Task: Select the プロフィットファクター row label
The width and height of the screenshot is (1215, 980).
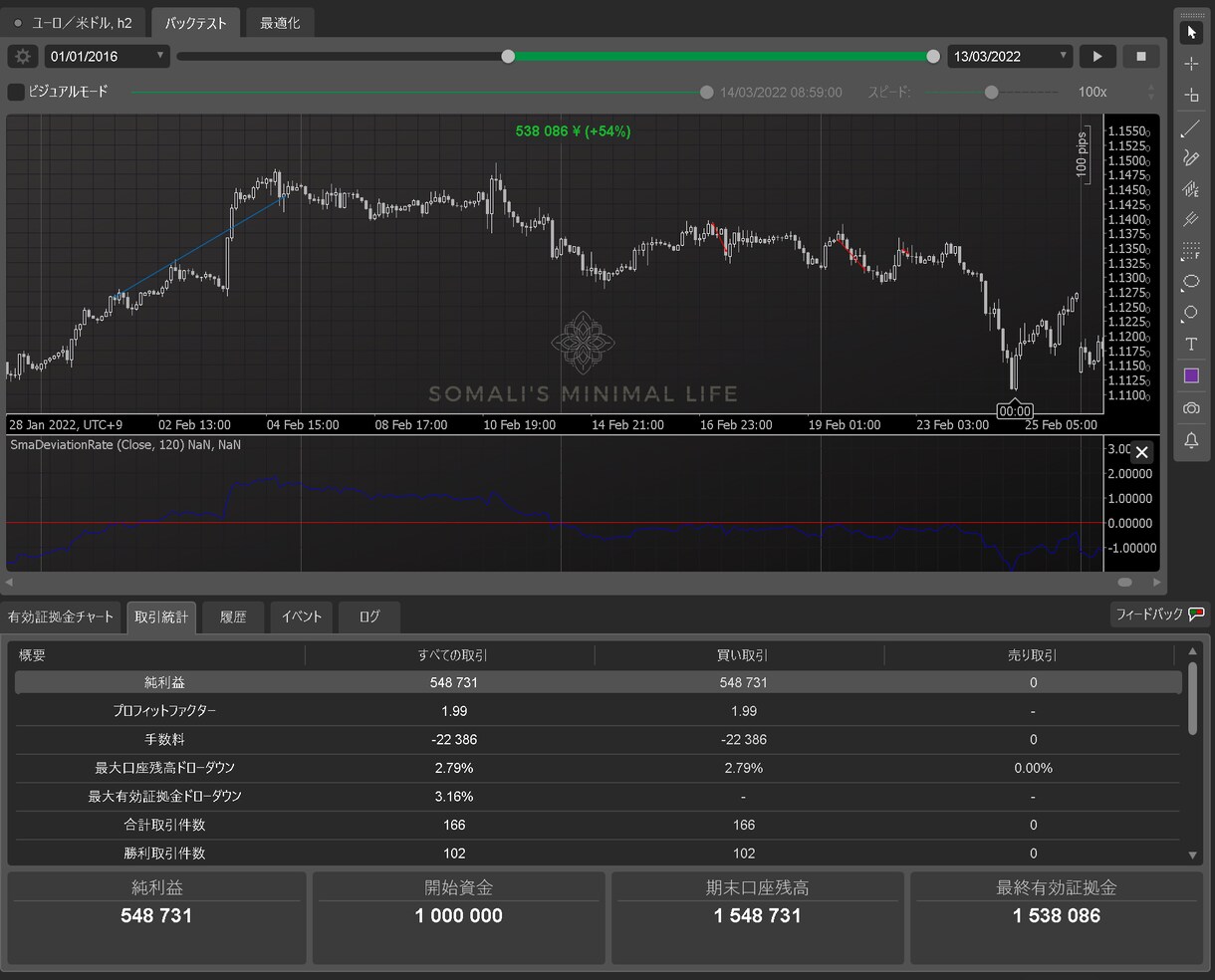Action: point(164,711)
